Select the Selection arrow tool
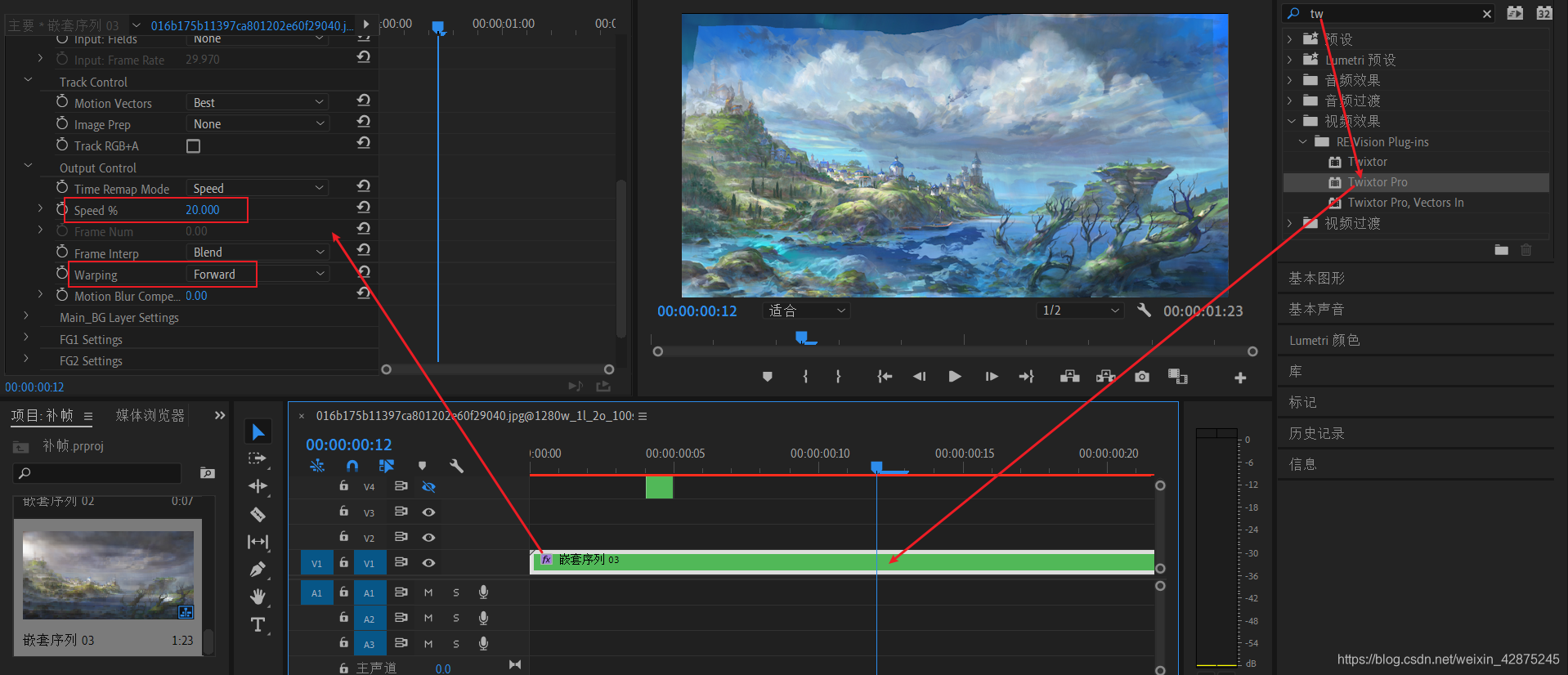1568x675 pixels. 258,431
